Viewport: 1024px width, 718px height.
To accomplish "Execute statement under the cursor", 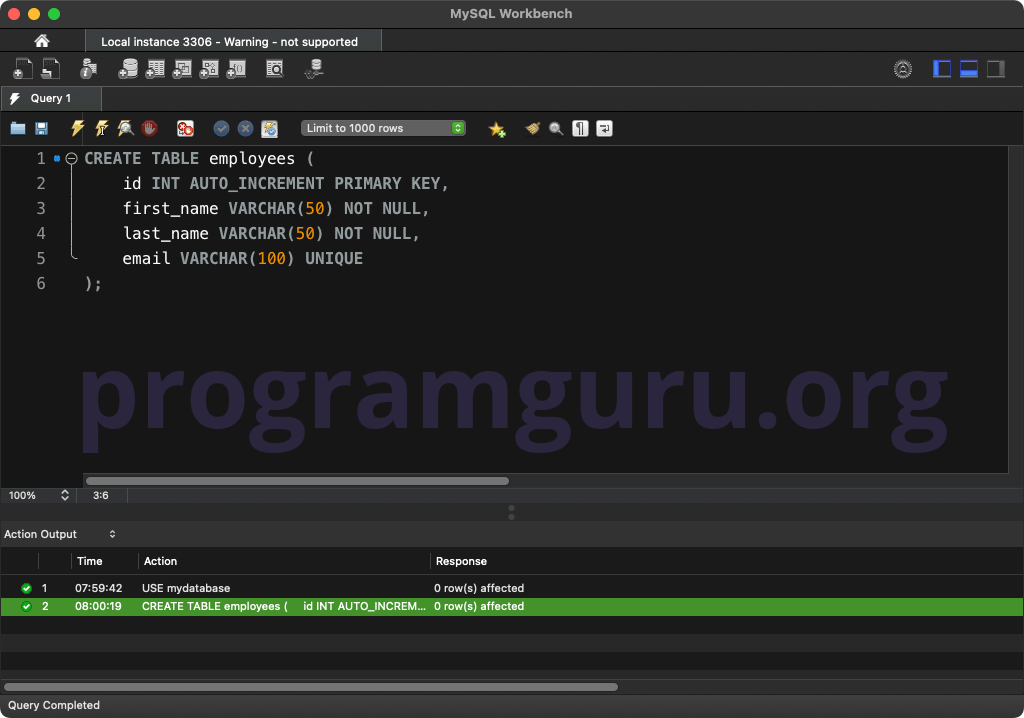I will coord(102,128).
